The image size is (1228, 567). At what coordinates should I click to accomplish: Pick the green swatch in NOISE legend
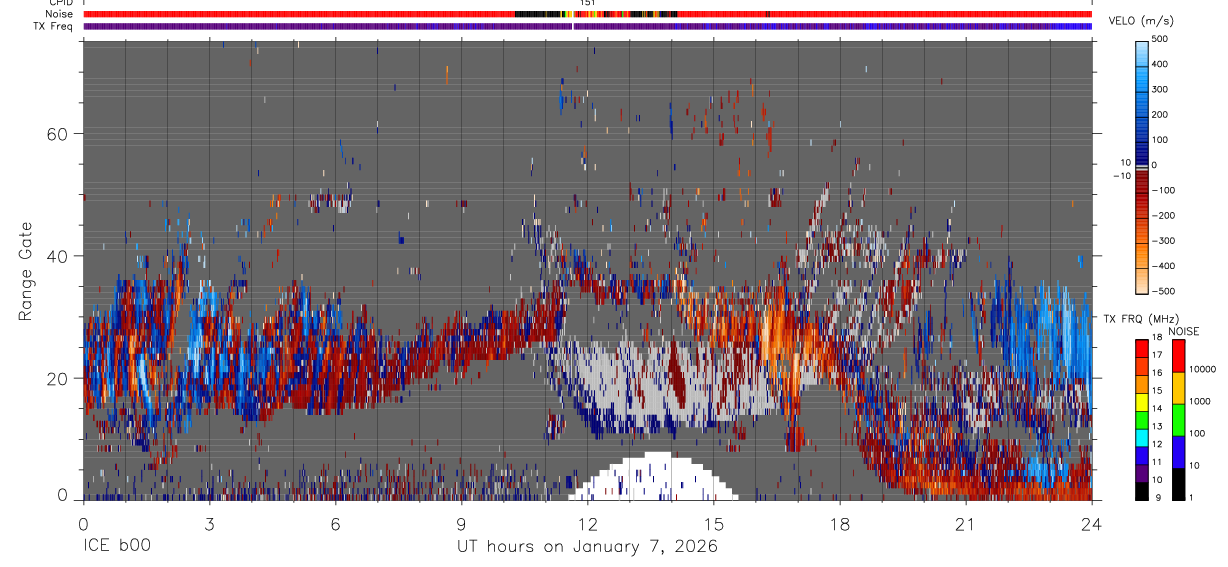[1178, 420]
